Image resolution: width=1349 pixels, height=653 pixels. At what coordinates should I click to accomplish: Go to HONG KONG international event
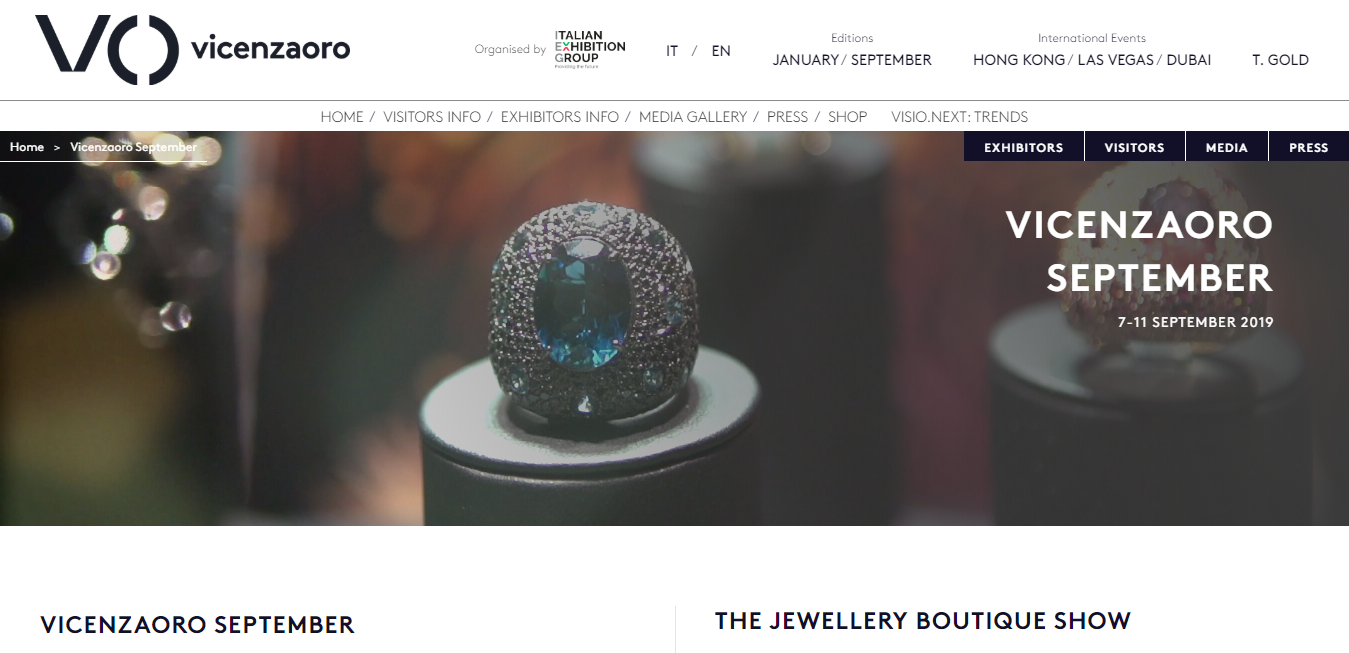pyautogui.click(x=1019, y=60)
